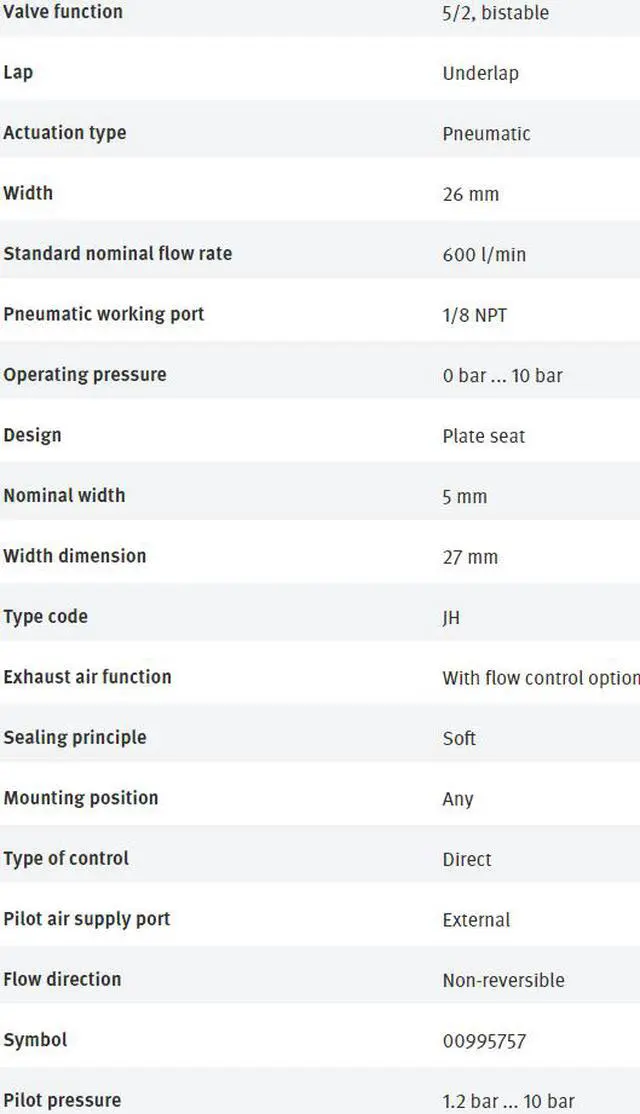Select the Mounting position label
Viewport: 640px width, 1114px height.
click(x=80, y=798)
